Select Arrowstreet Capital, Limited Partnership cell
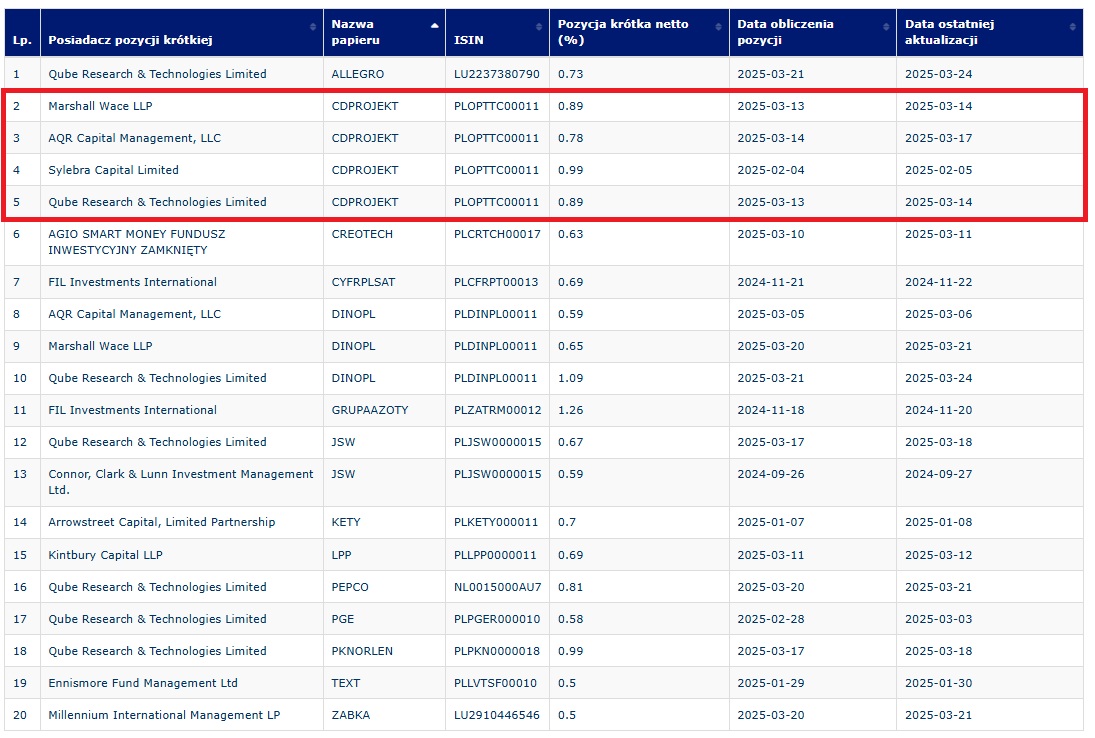Viewport: 1095px width, 738px height. click(161, 522)
